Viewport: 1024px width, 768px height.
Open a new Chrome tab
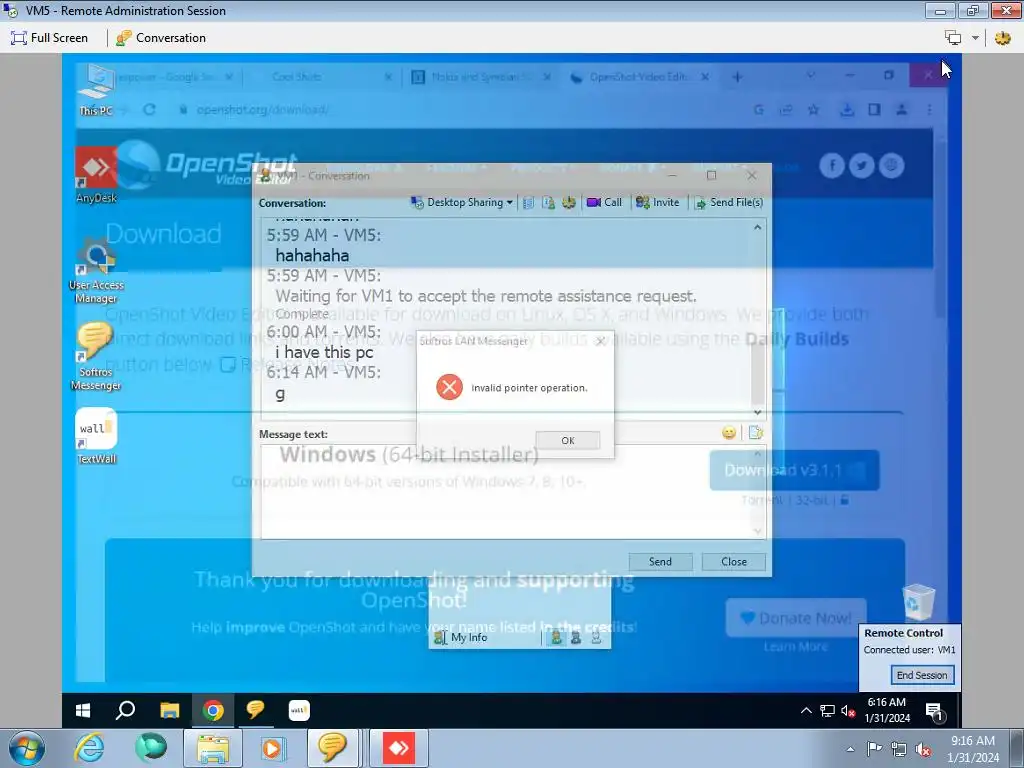[737, 77]
